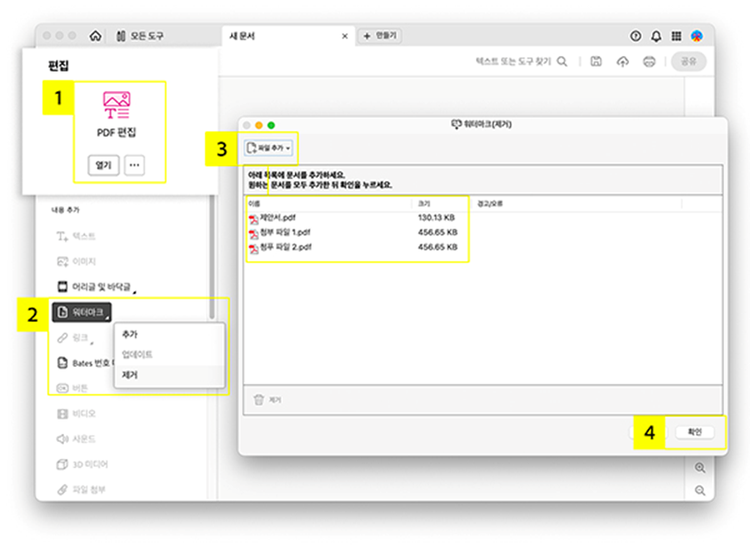Select the 파일 첨부 tool
This screenshot has height=548, width=750.
tap(81, 490)
